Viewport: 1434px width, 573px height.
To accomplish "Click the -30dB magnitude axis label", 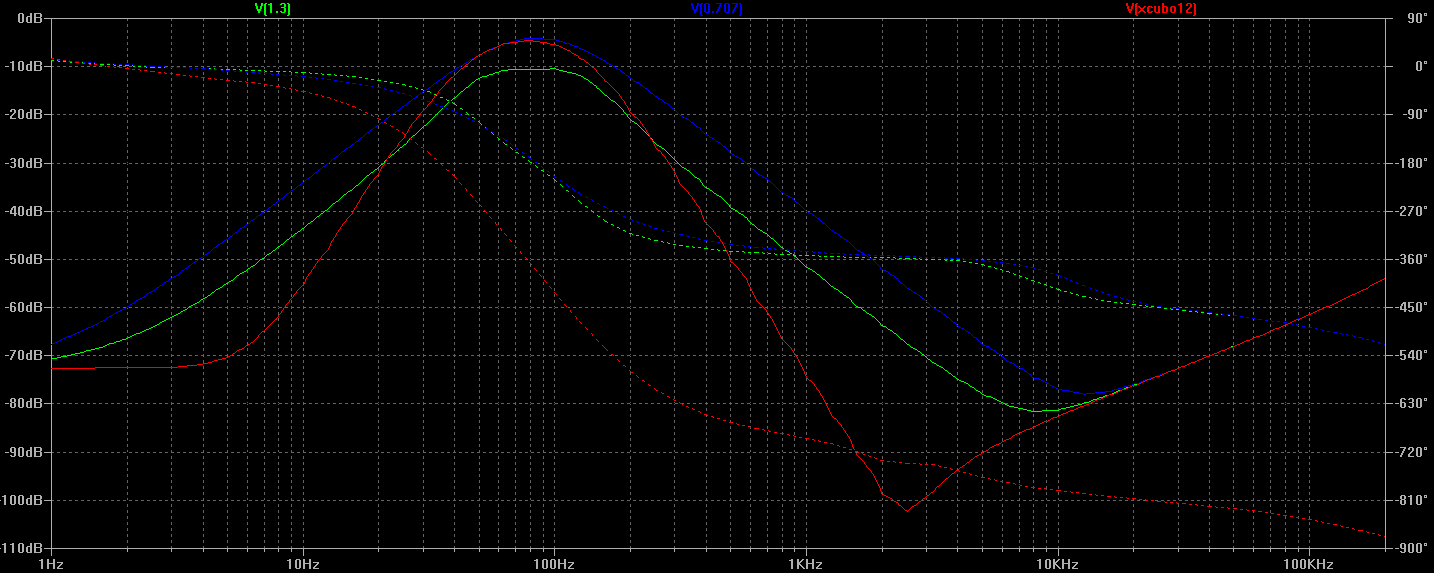I will pyautogui.click(x=26, y=163).
